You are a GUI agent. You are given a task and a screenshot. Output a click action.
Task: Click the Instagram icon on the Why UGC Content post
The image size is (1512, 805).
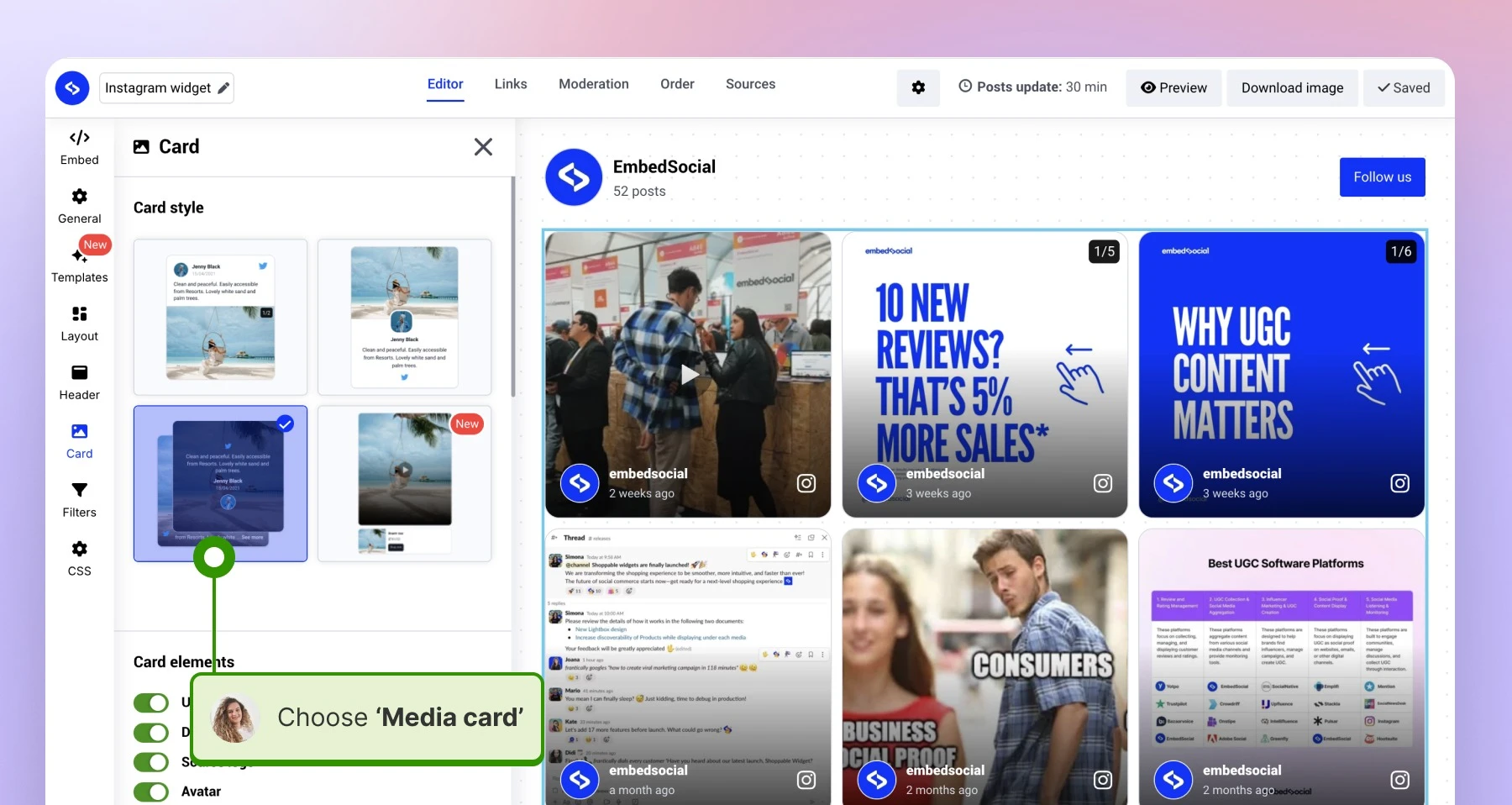1400,483
